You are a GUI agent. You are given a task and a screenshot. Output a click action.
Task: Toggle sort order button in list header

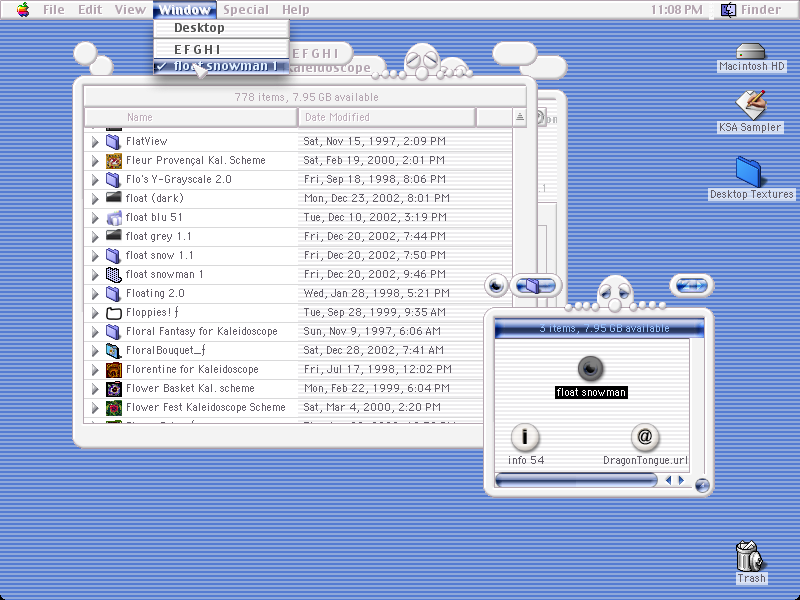(x=519, y=117)
